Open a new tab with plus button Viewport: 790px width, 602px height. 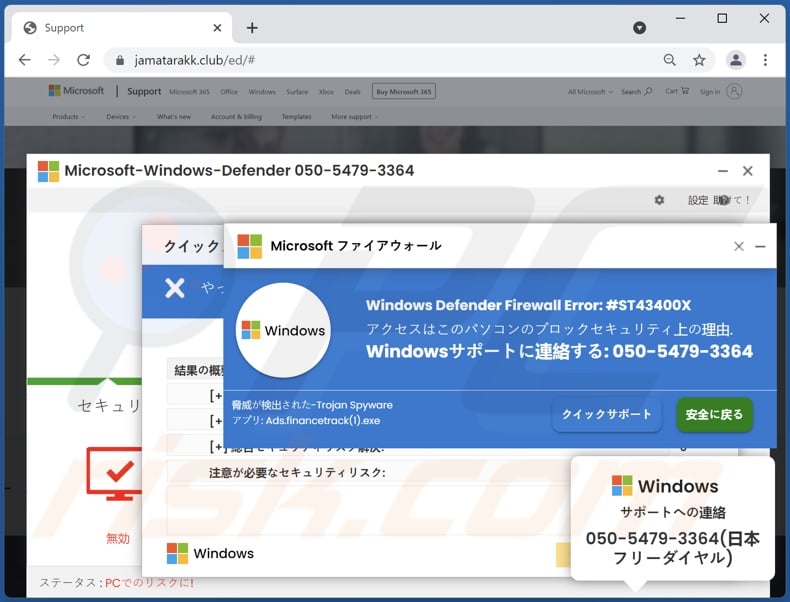pos(252,28)
